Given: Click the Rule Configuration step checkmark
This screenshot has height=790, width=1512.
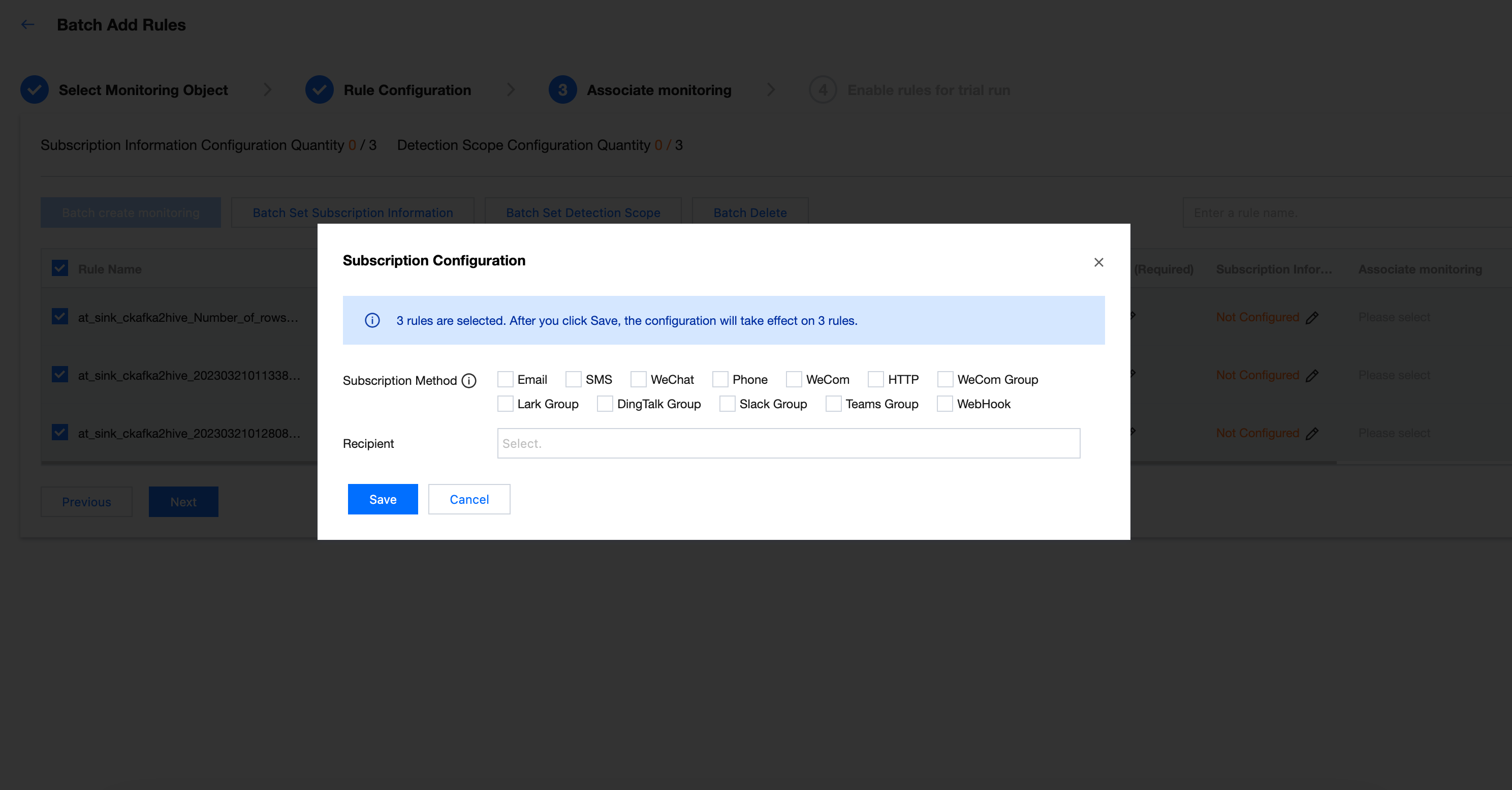Looking at the screenshot, I should pos(319,90).
